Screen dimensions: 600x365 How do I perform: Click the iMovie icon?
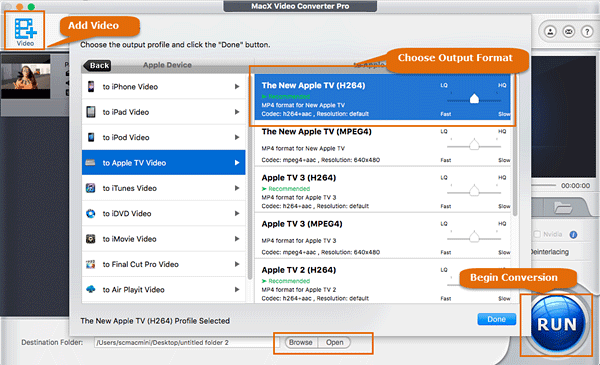click(91, 239)
